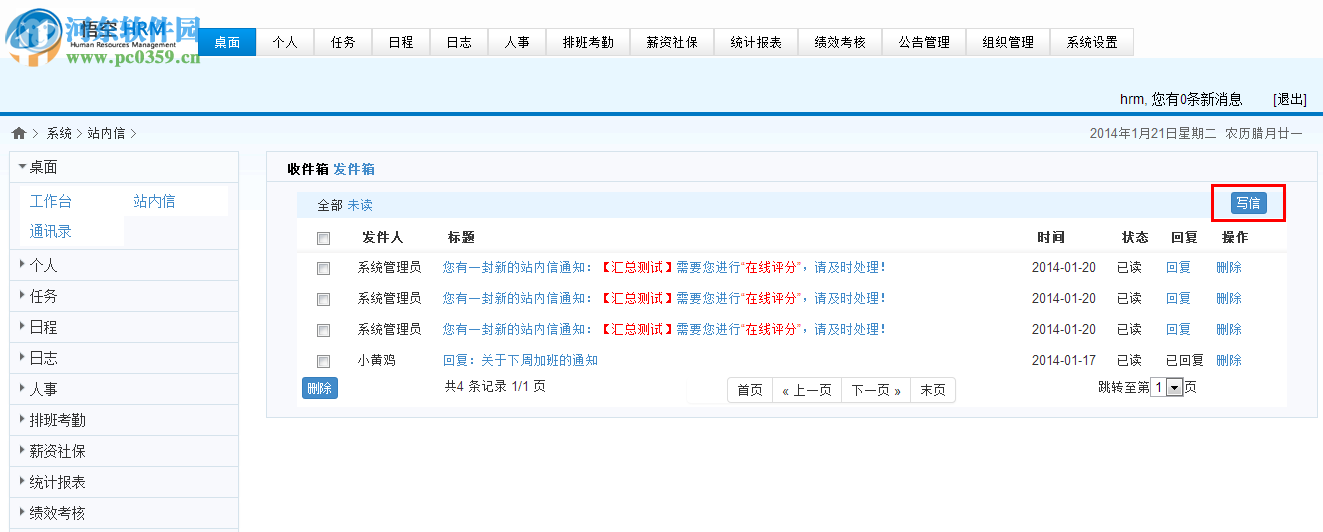Open third 在线评分 notification message title
The height and width of the screenshot is (532, 1323).
pos(664,329)
